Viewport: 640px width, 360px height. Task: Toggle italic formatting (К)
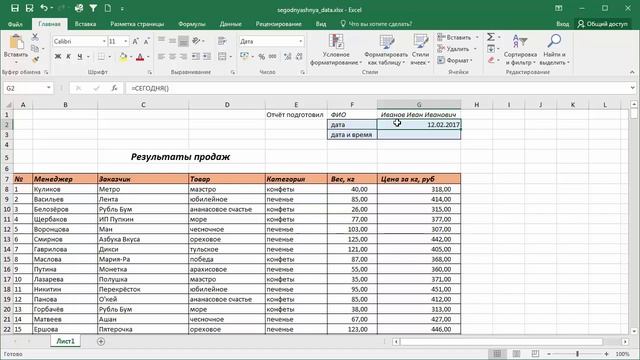(69, 57)
